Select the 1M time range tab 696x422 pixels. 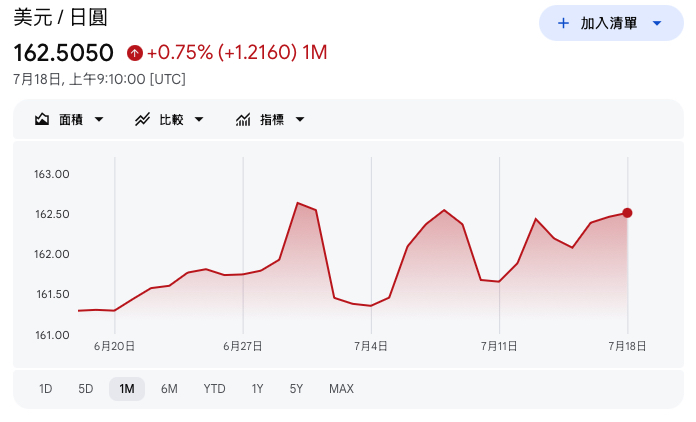tap(127, 389)
